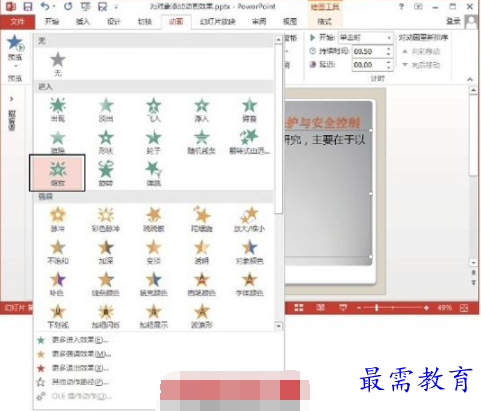This screenshot has height=411, width=481.
Task: Apply the 字体颜色 (Font Color) emphasis effect
Action: click(249, 284)
